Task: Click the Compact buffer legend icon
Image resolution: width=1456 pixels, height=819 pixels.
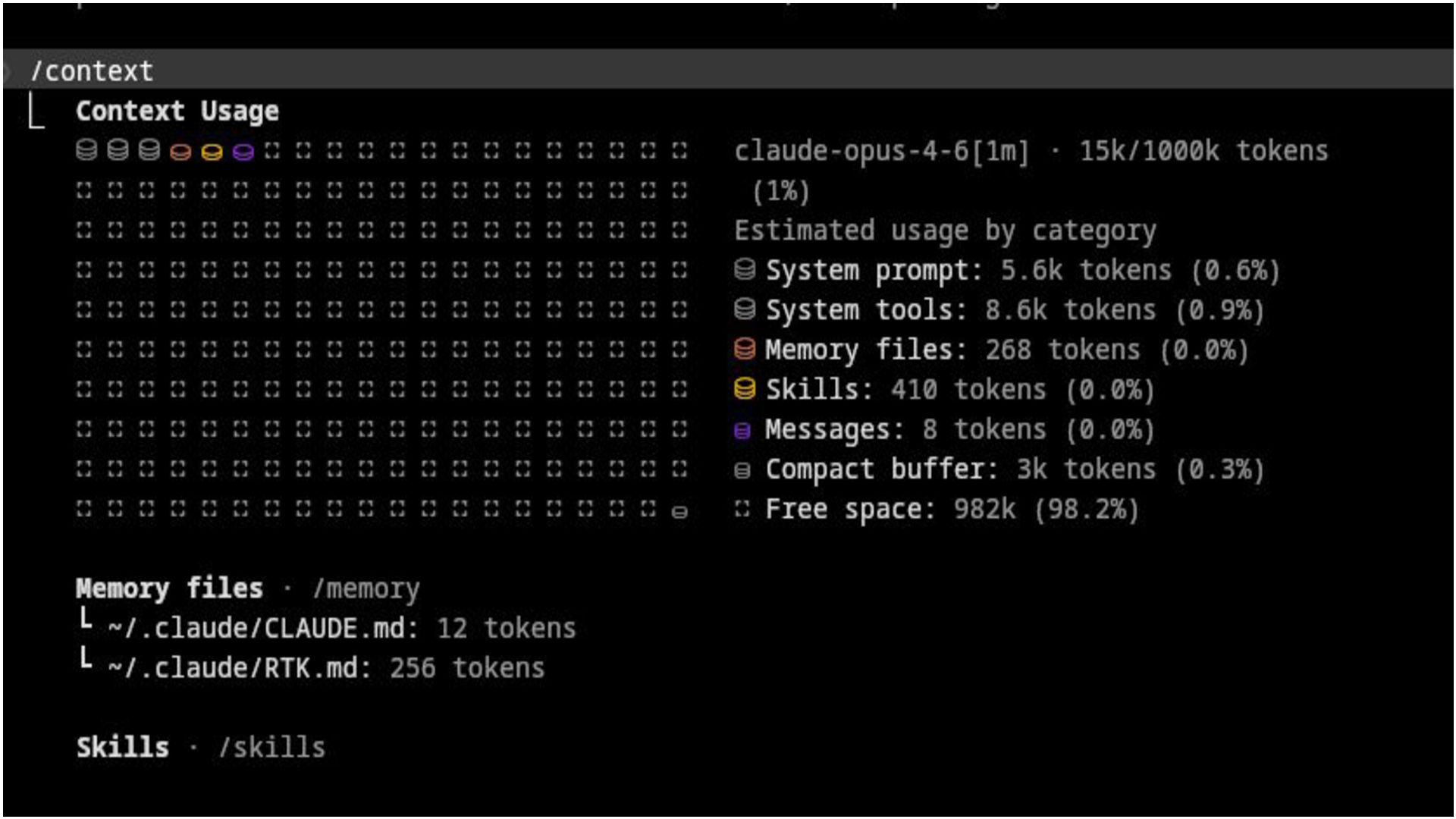Action: [742, 471]
